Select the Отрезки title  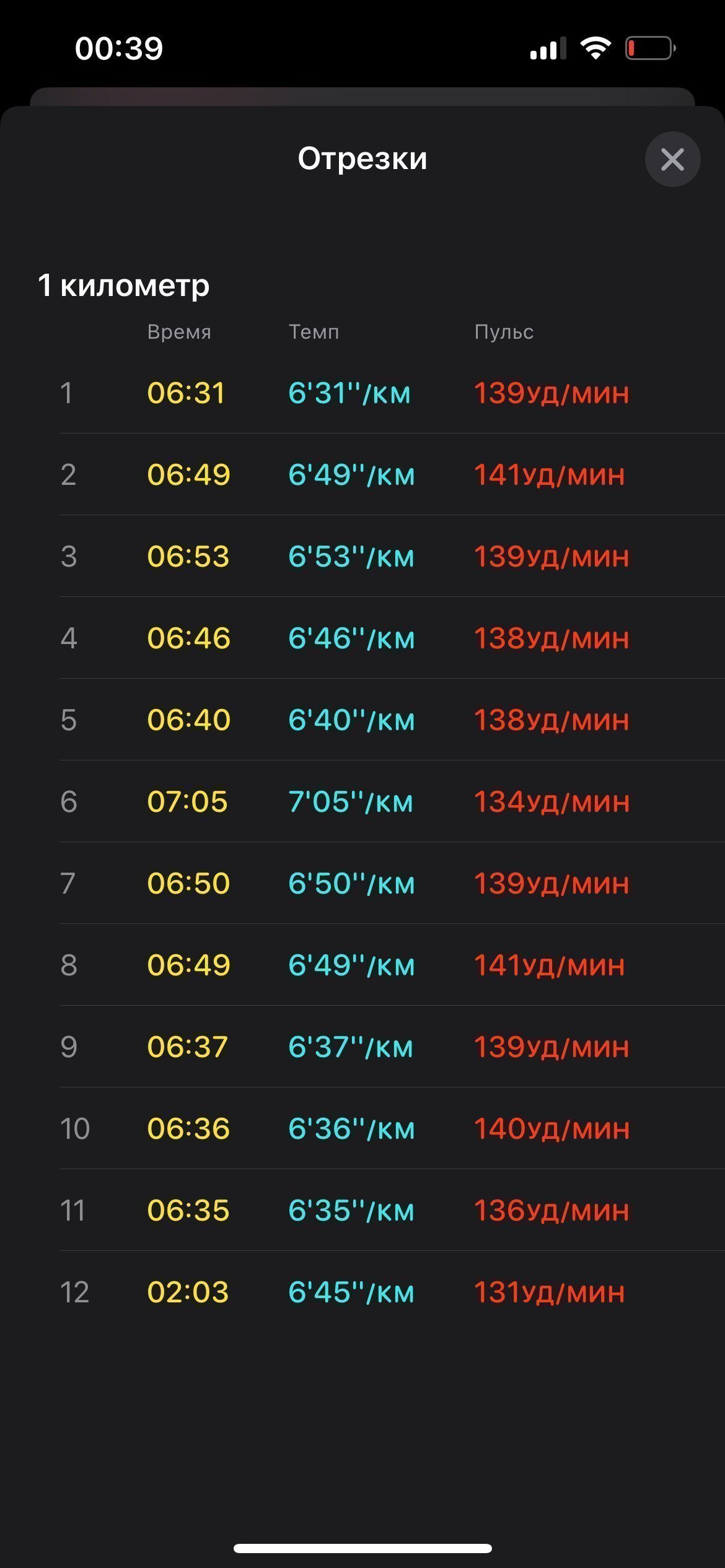(362, 159)
